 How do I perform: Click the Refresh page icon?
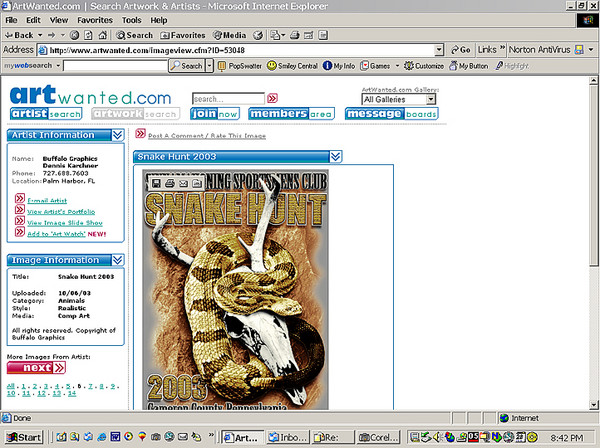point(88,35)
